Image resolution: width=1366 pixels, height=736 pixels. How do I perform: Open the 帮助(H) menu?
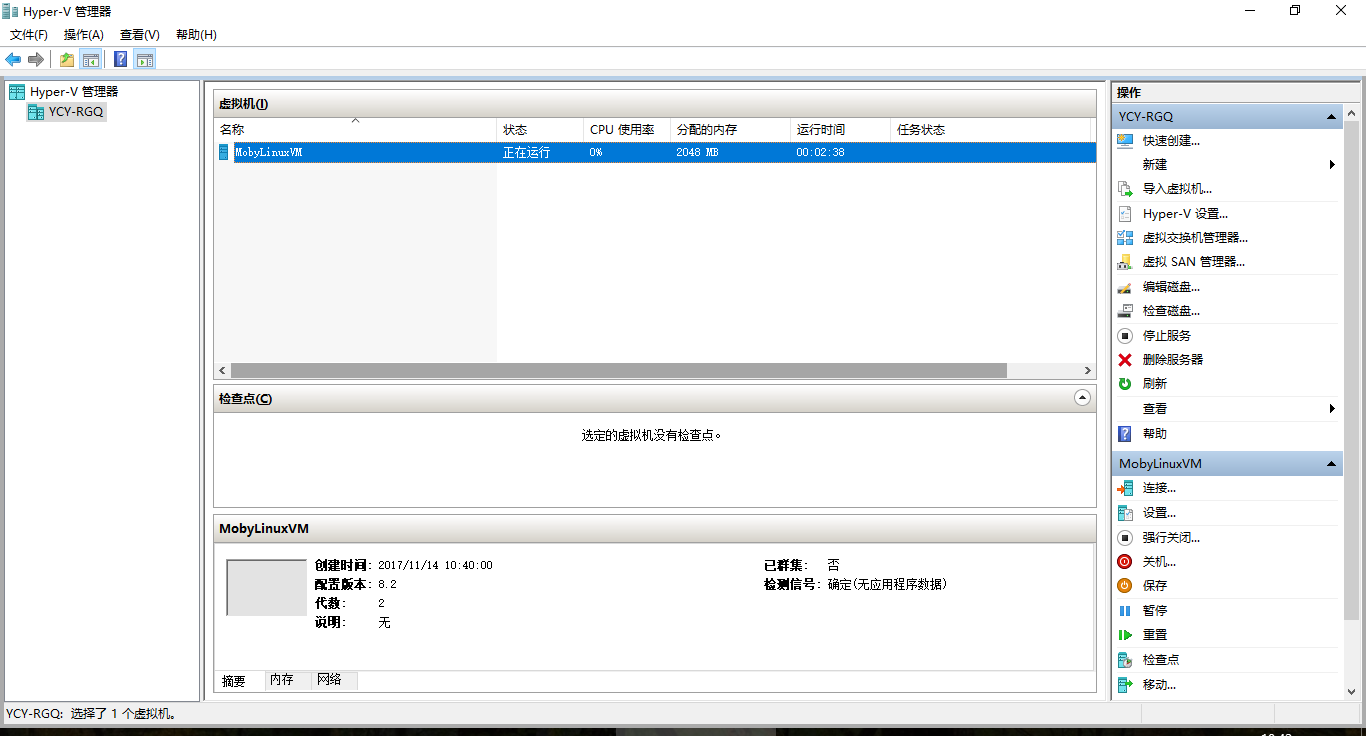point(196,35)
